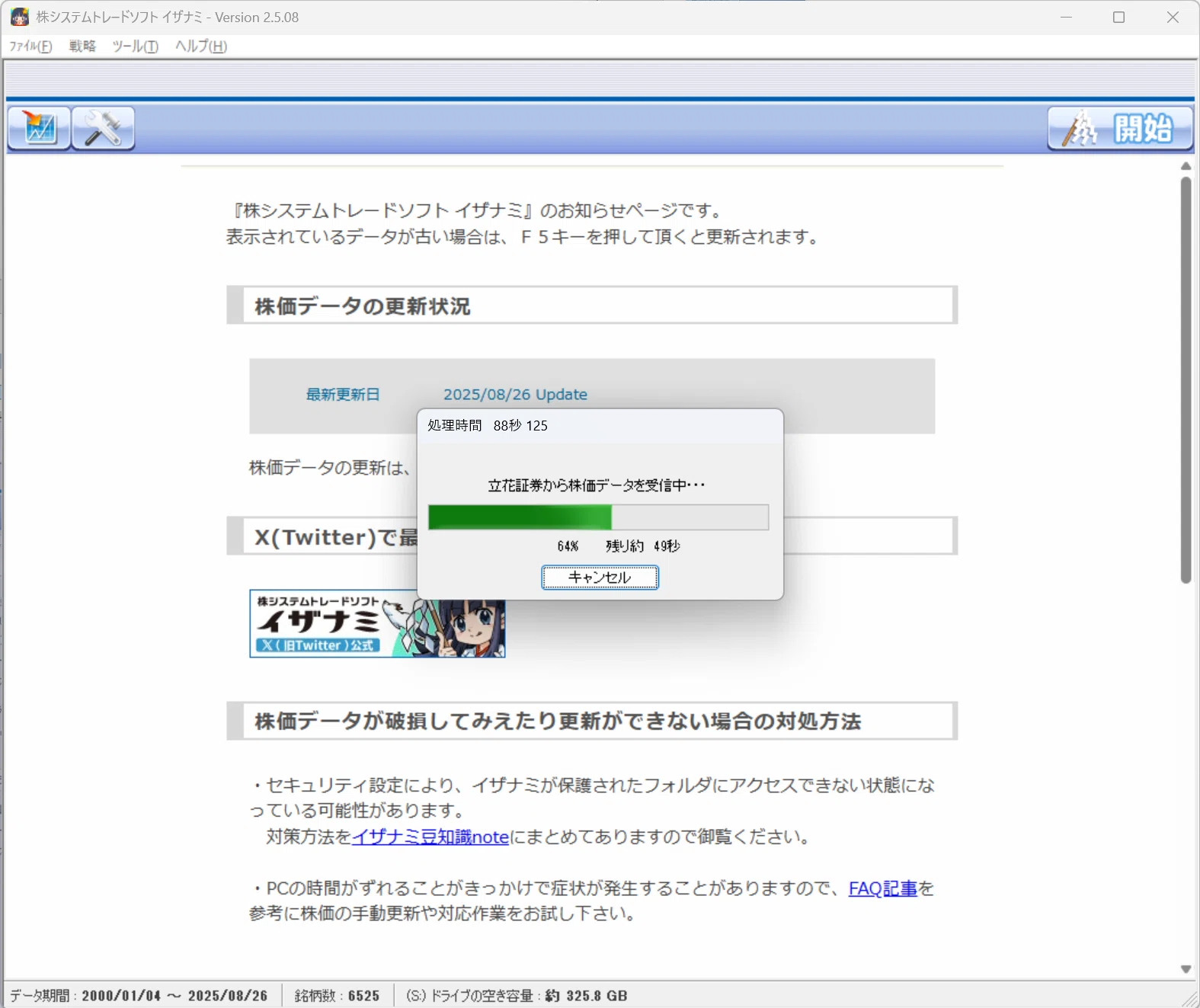1200x1008 pixels.
Task: Click the scrollbar down arrow
Action: pos(1186,969)
